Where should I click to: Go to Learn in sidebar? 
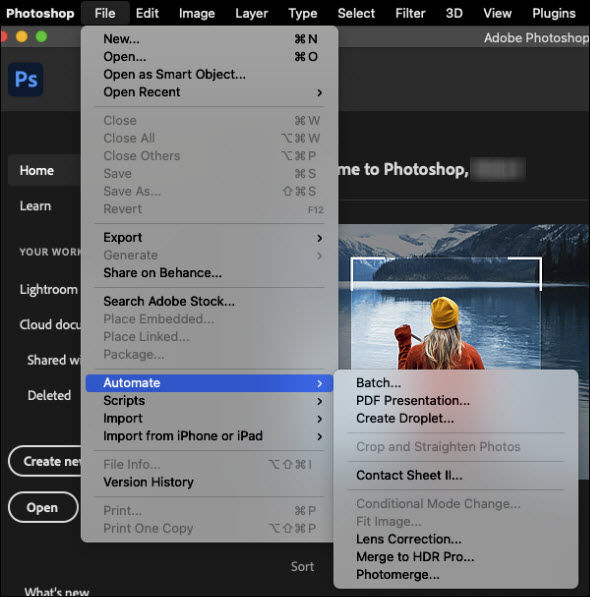(35, 206)
